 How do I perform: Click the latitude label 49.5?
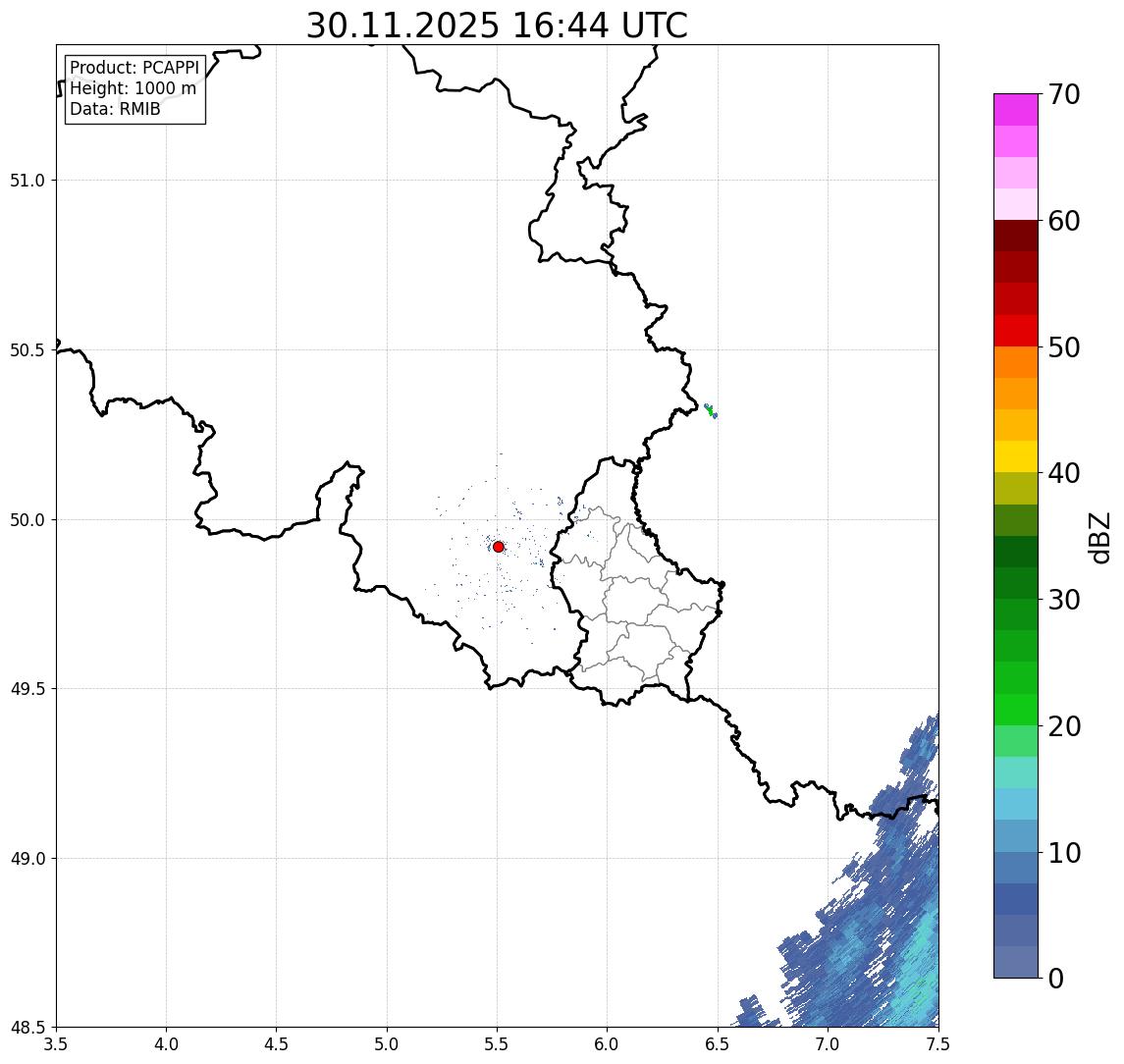pos(27,689)
